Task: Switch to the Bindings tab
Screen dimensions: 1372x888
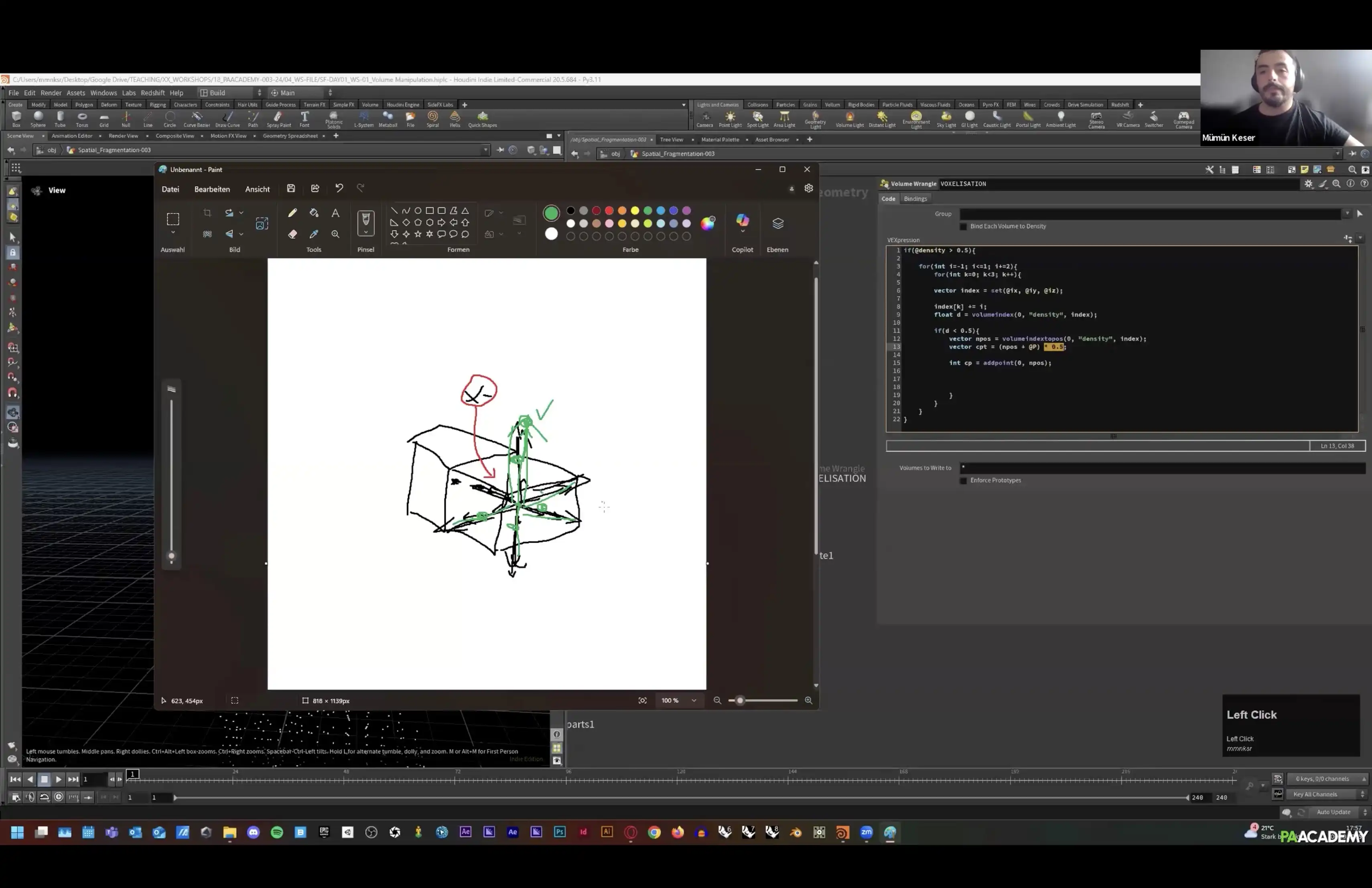Action: 915,199
